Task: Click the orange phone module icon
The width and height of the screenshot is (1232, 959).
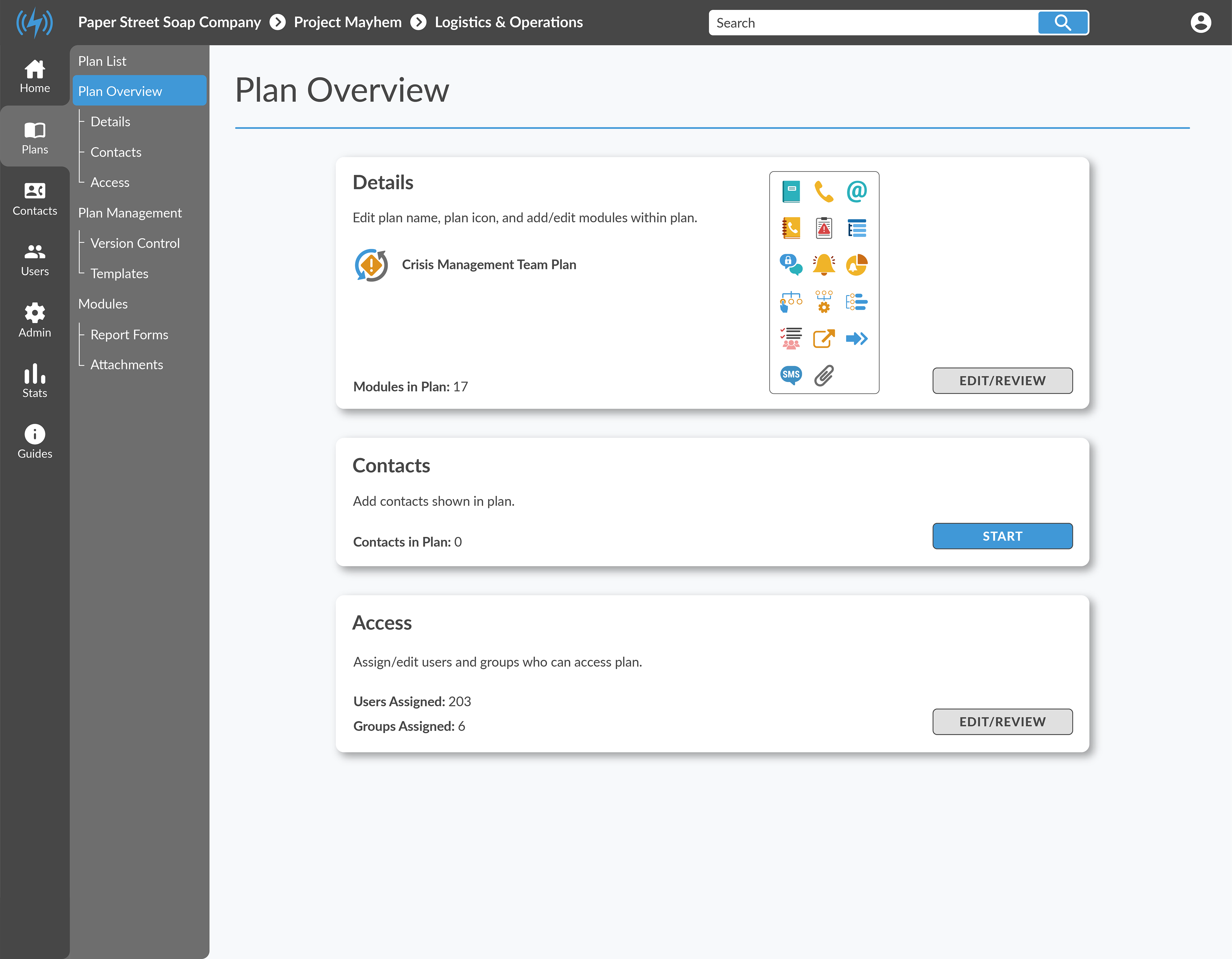Action: [x=824, y=192]
